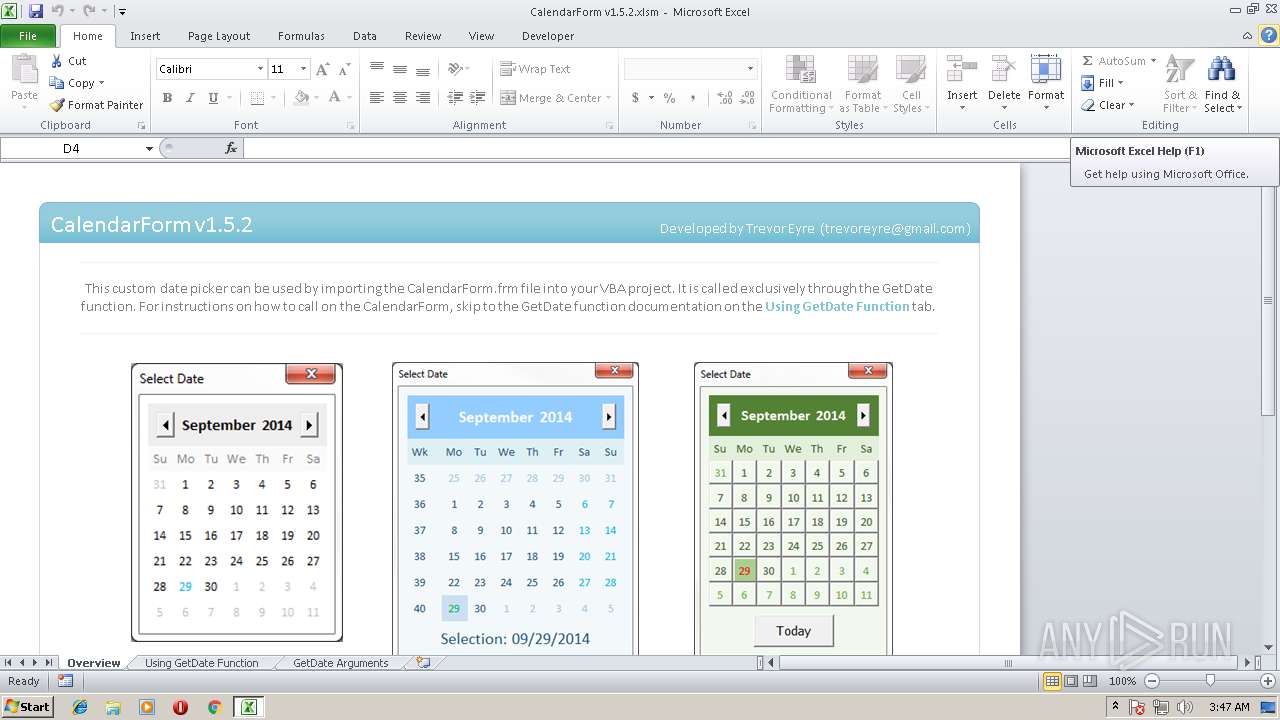Viewport: 1280px width, 720px height.
Task: Click Top Align icon
Action: click(x=377, y=69)
